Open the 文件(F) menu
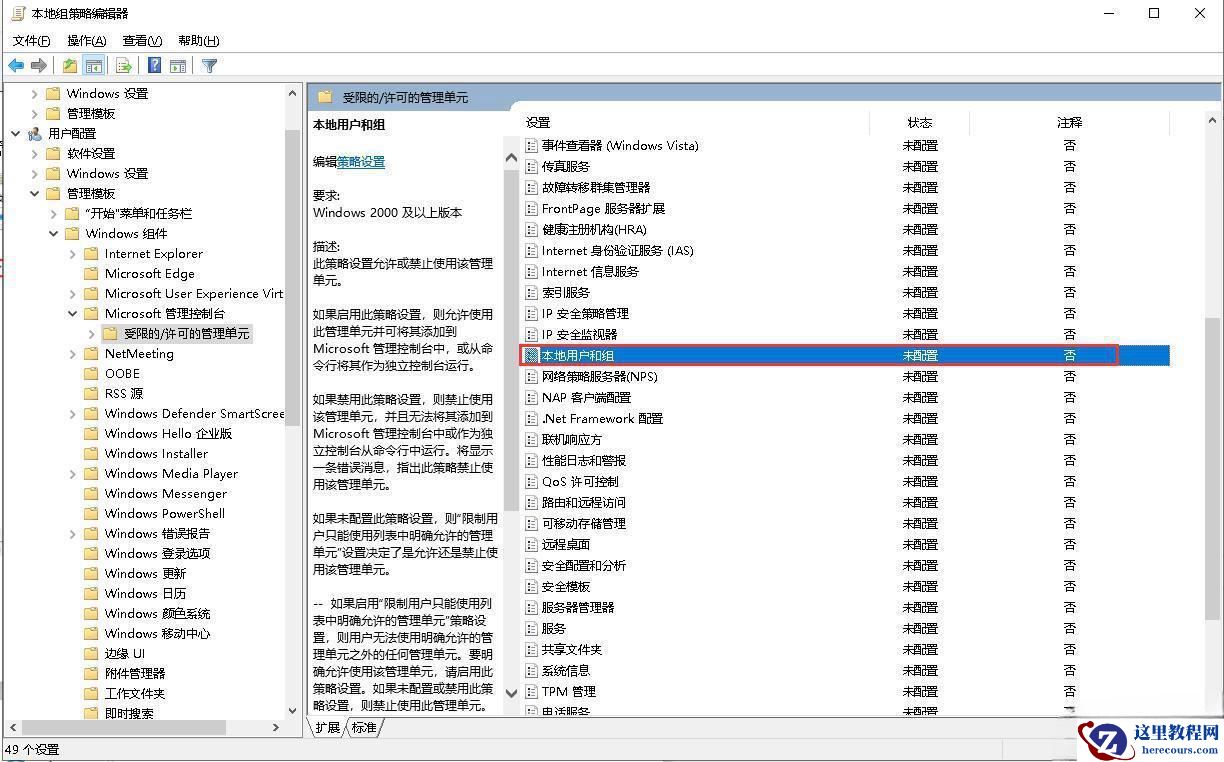The width and height of the screenshot is (1224, 762). tap(31, 40)
